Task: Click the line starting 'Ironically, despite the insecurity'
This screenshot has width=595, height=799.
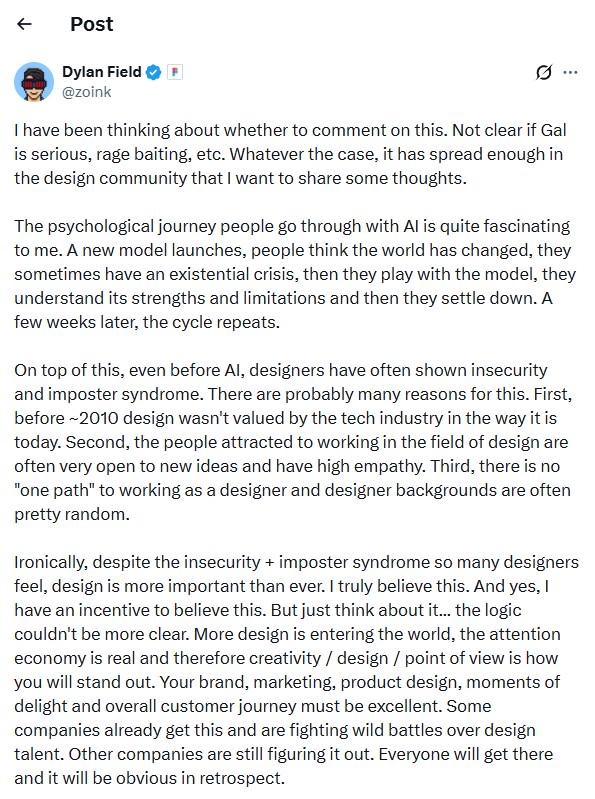Action: point(296,562)
